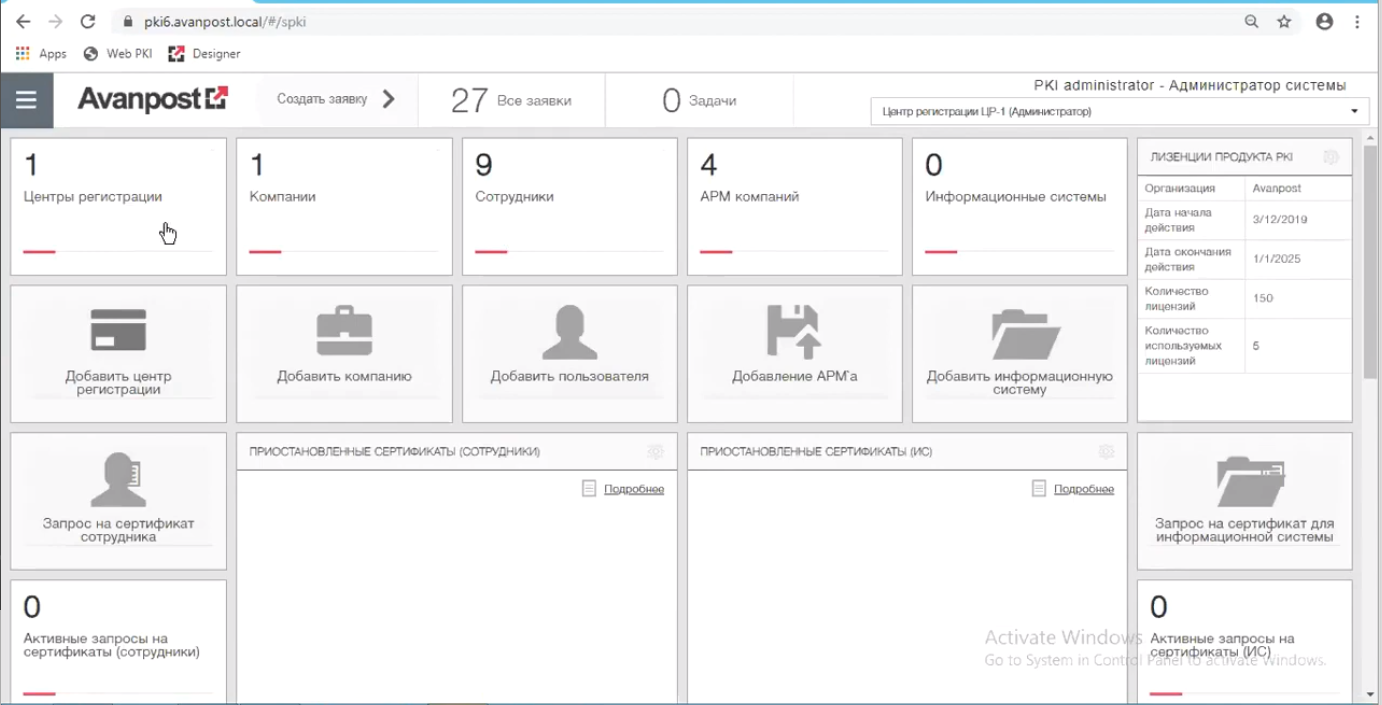This screenshot has width=1382, height=705.
Task: Open the Apps bookmarks shortcut
Action: (x=42, y=54)
